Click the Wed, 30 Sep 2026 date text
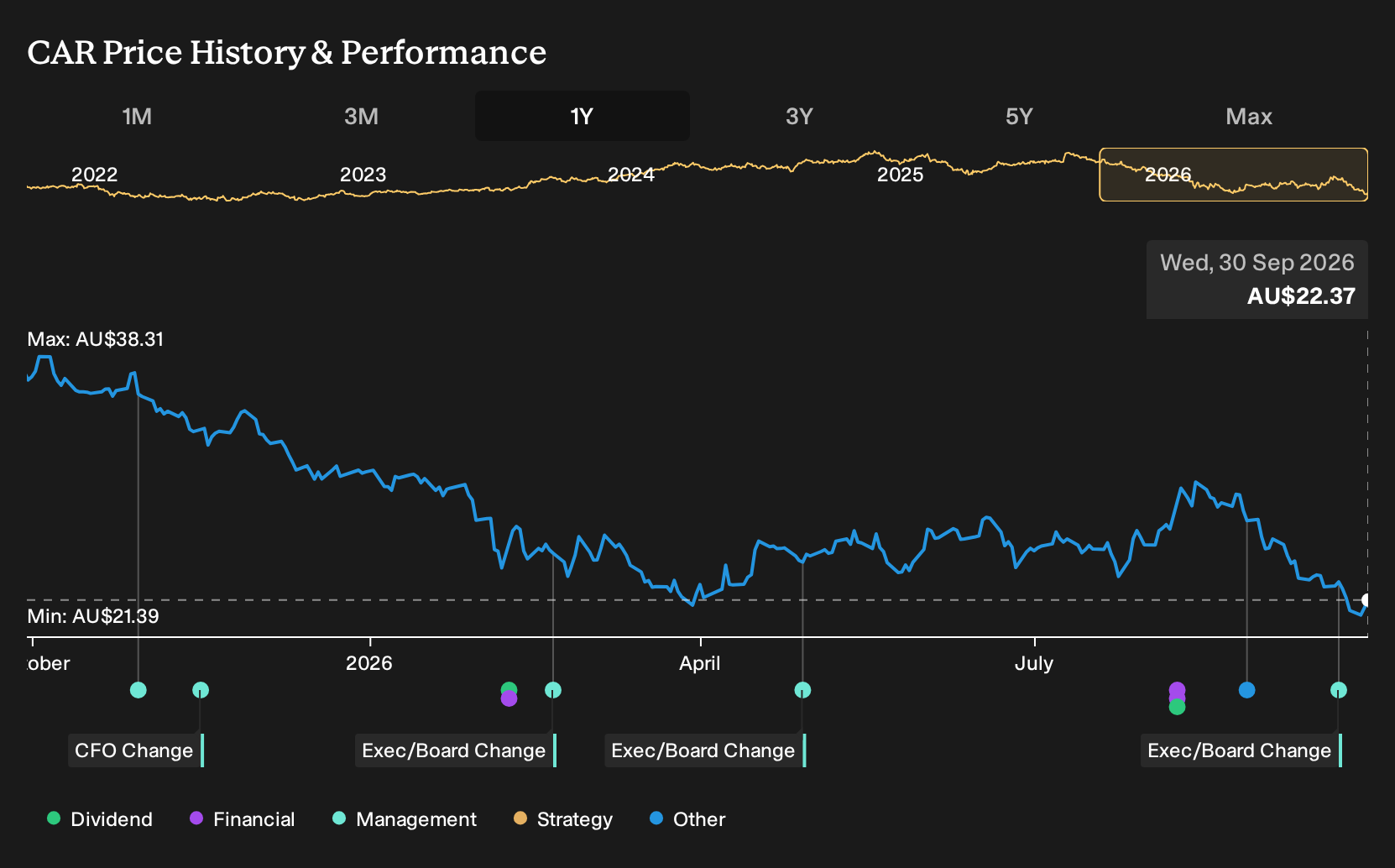 (x=1257, y=263)
